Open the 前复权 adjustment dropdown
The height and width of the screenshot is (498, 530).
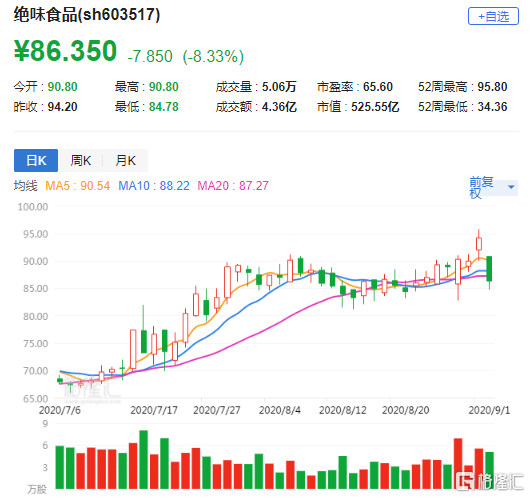[x=493, y=187]
